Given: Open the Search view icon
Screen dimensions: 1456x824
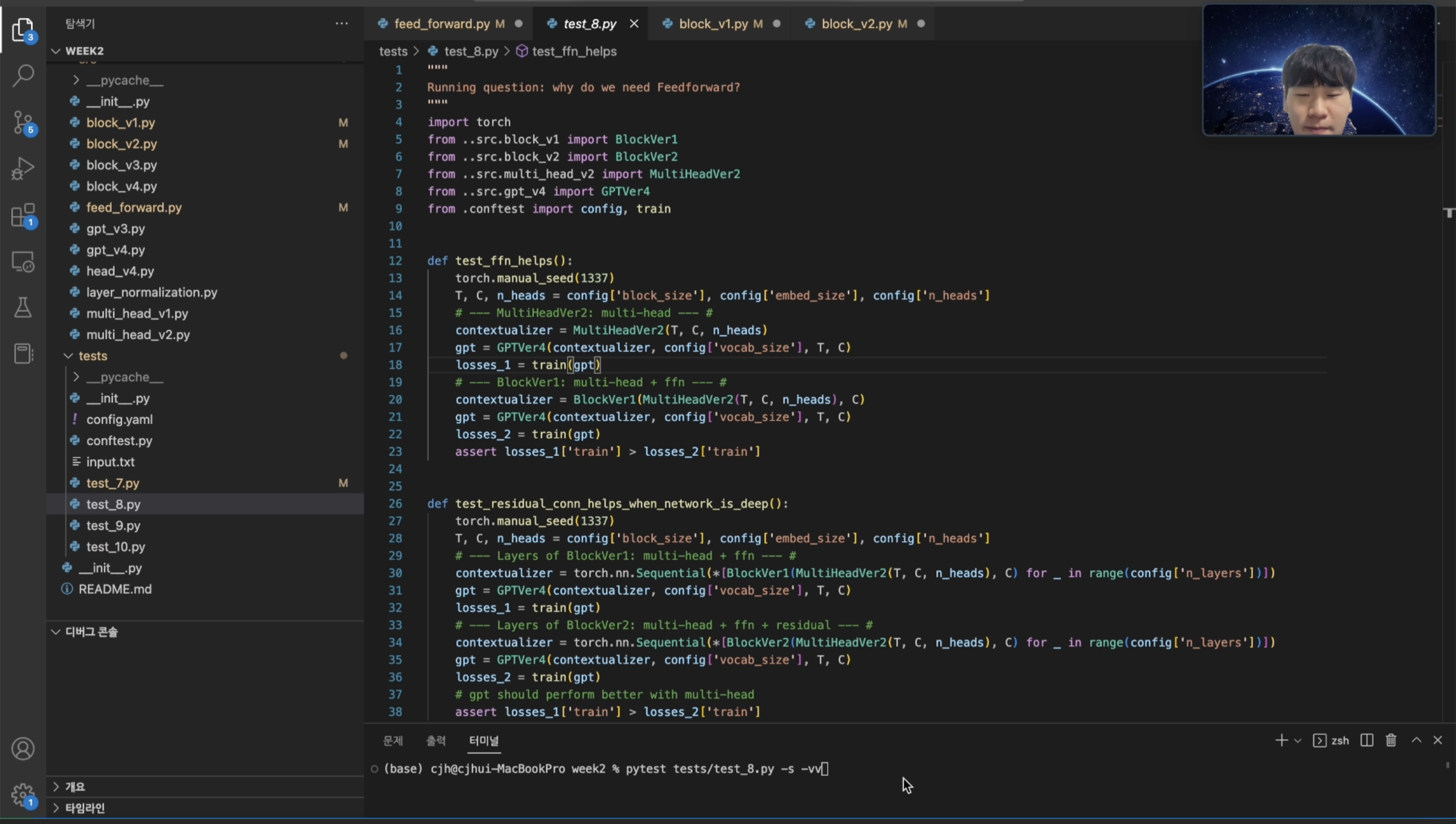Looking at the screenshot, I should click(x=23, y=76).
